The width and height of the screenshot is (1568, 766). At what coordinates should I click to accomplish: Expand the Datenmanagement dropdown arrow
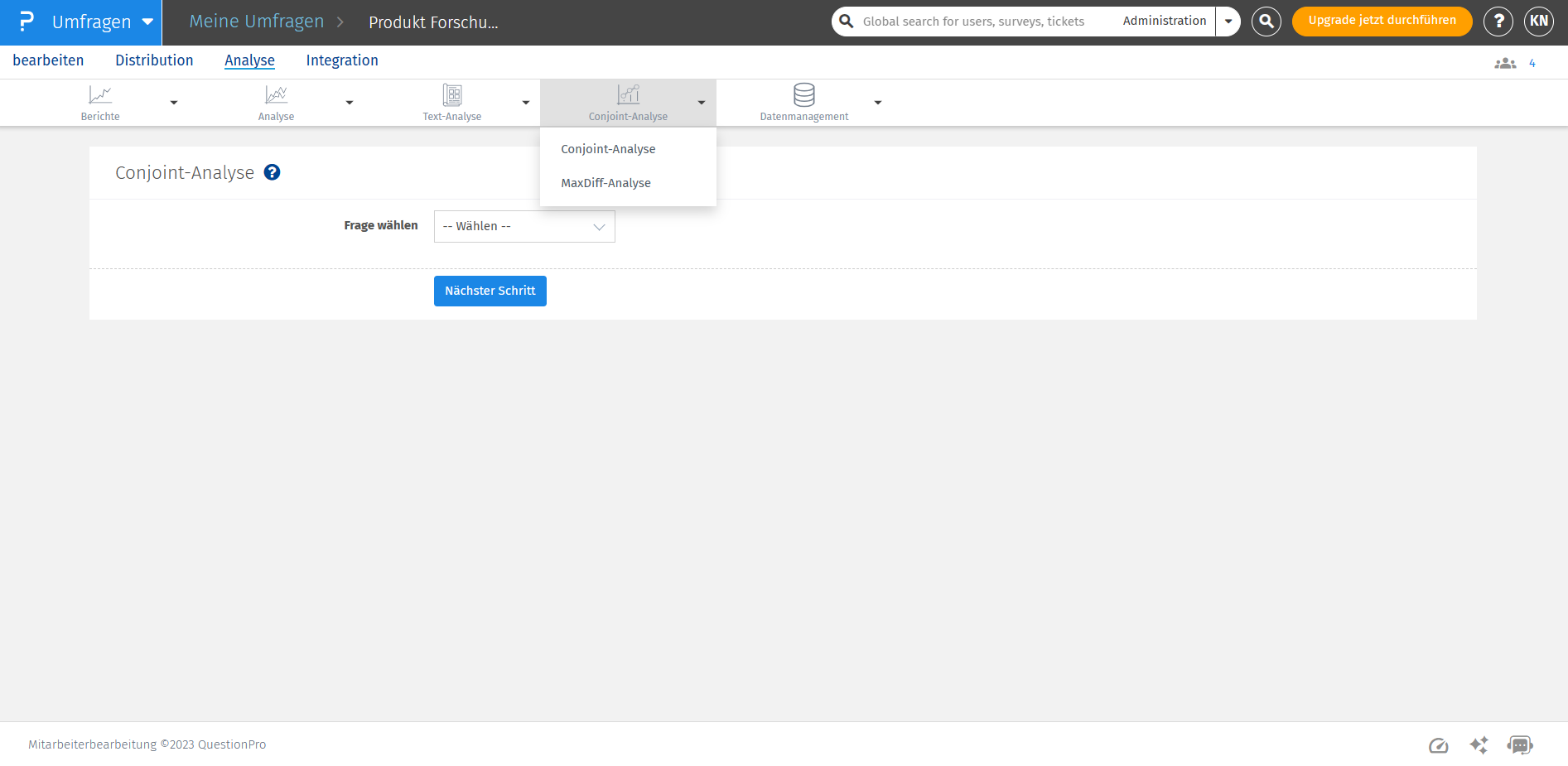click(878, 103)
